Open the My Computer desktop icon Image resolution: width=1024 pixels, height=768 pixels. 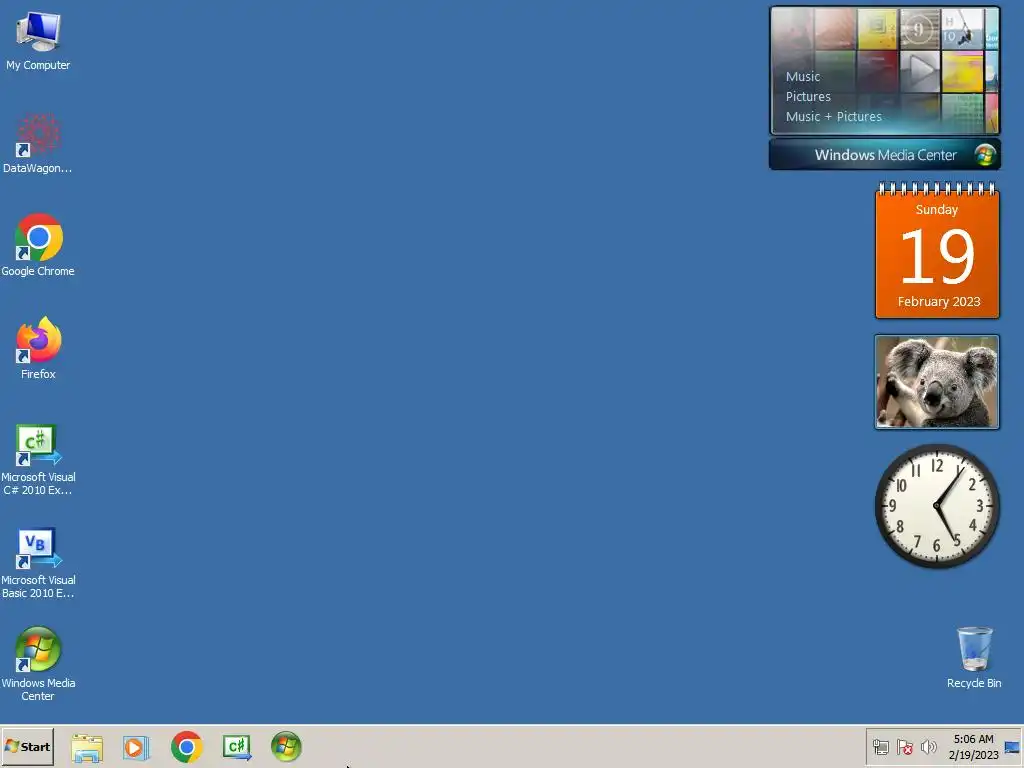(x=38, y=40)
